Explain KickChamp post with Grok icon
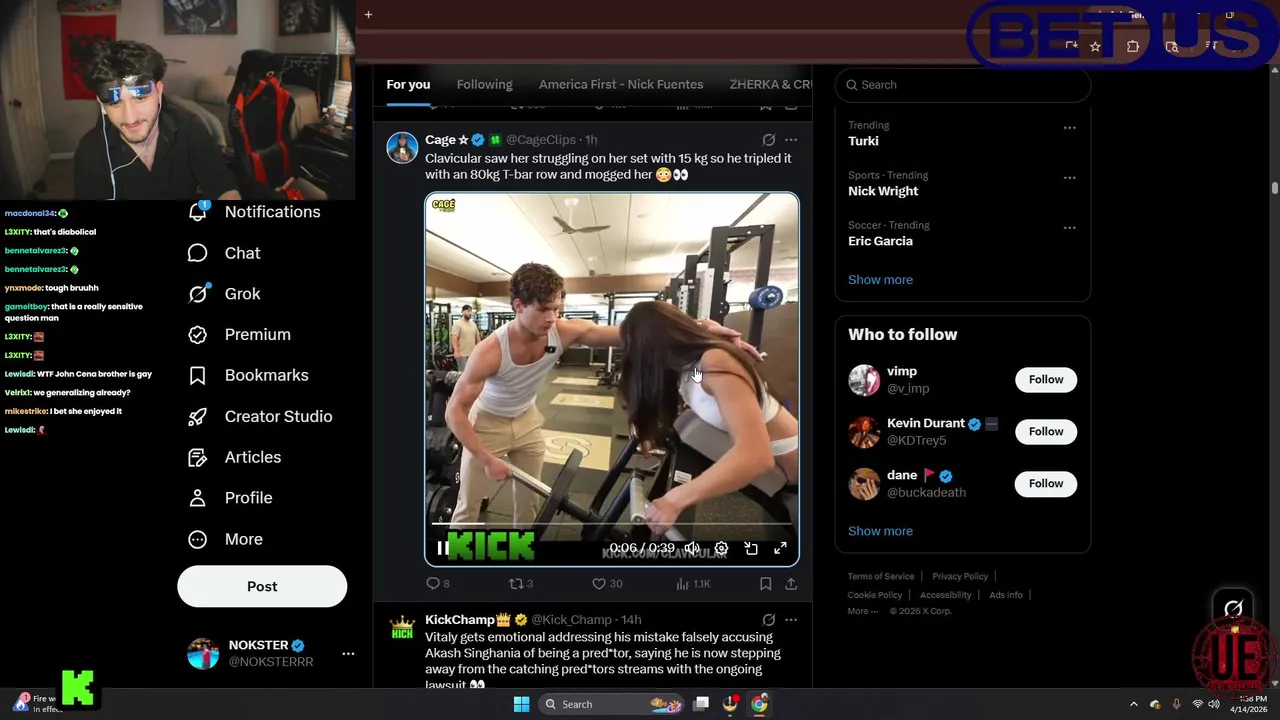Screen dimensions: 1280x720 click(x=768, y=620)
